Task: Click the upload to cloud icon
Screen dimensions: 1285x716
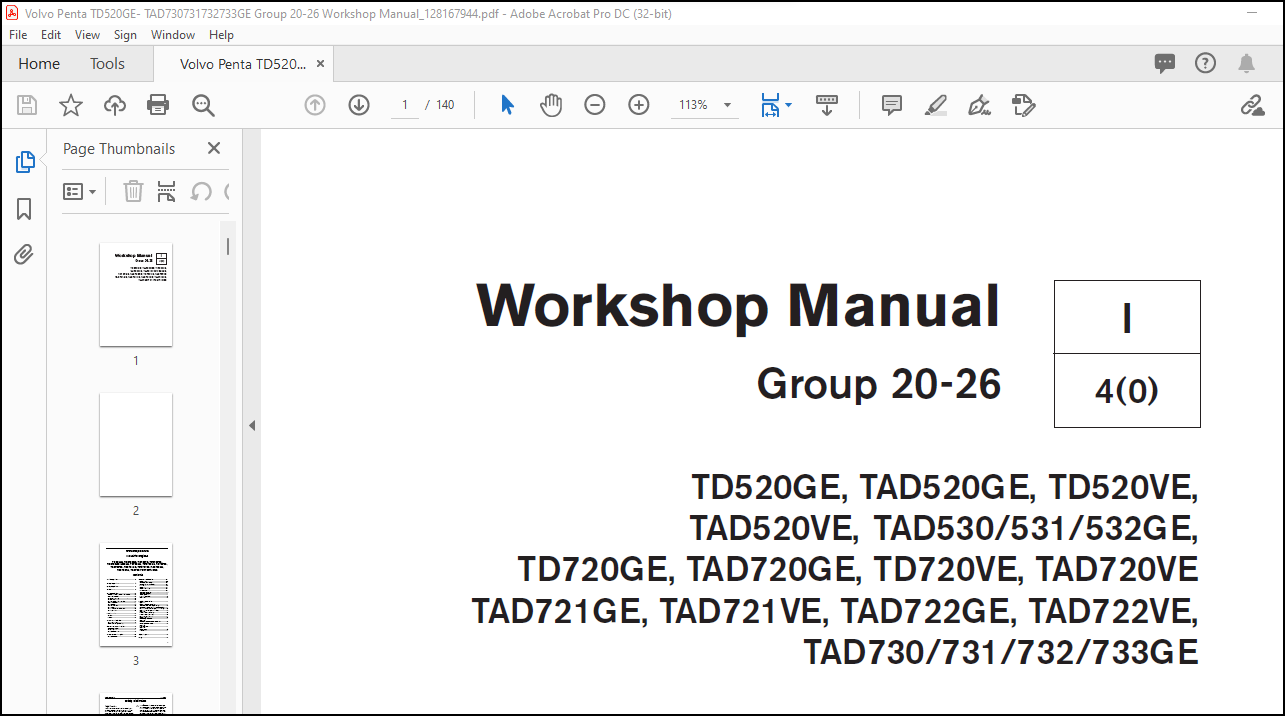Action: pos(115,105)
